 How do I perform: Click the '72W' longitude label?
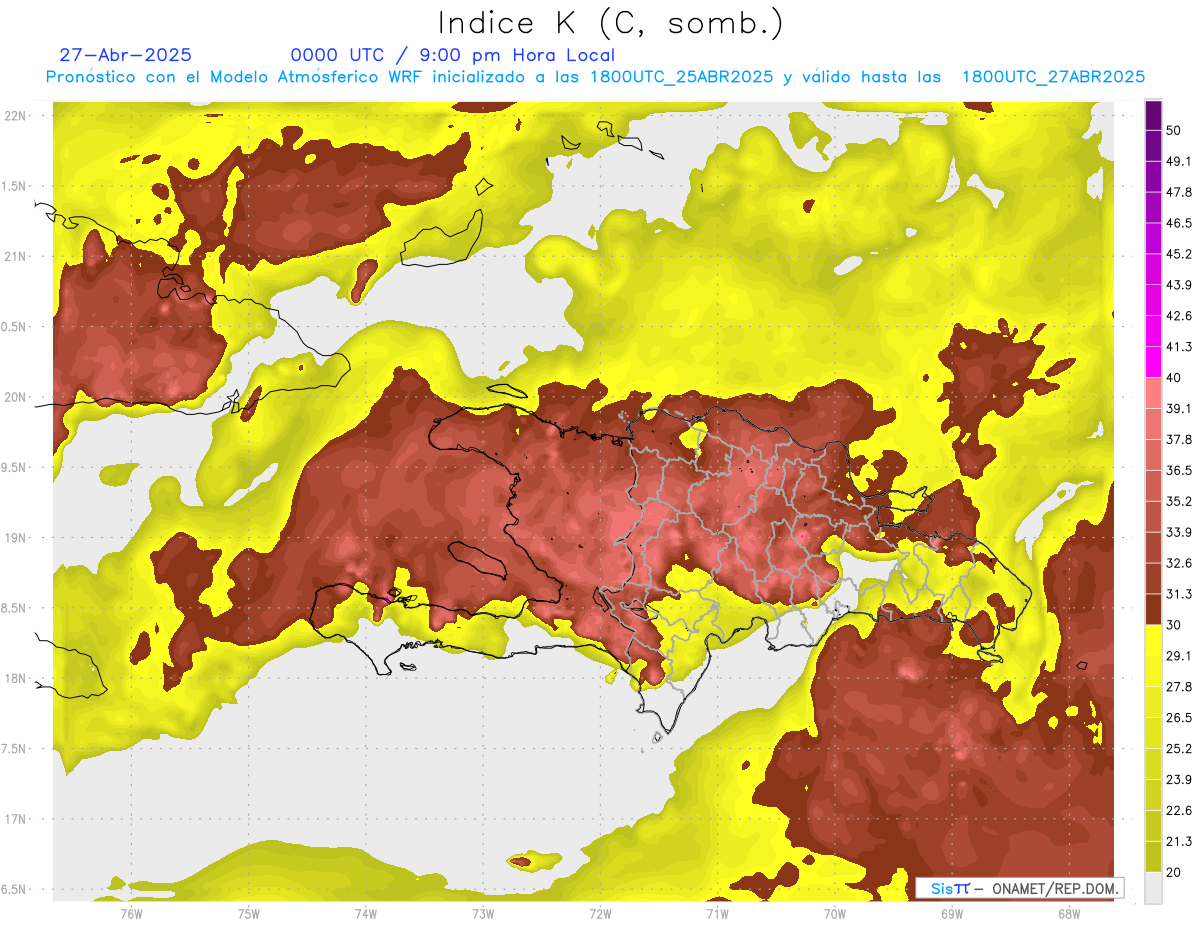click(x=600, y=914)
